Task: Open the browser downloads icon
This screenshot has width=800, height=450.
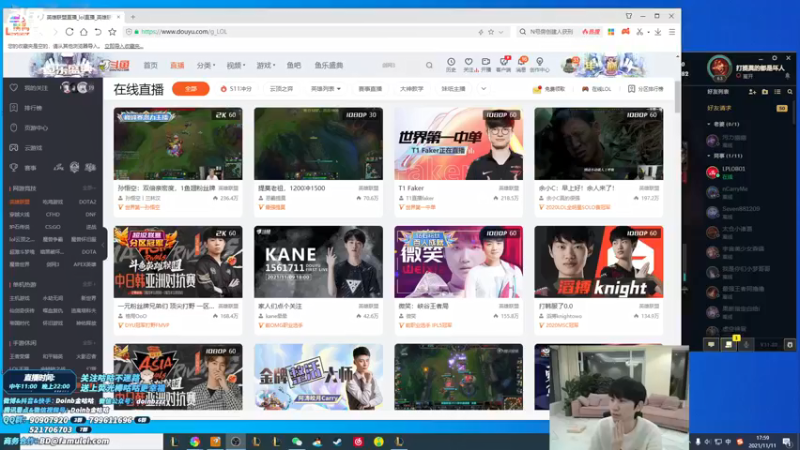Action: 658,32
